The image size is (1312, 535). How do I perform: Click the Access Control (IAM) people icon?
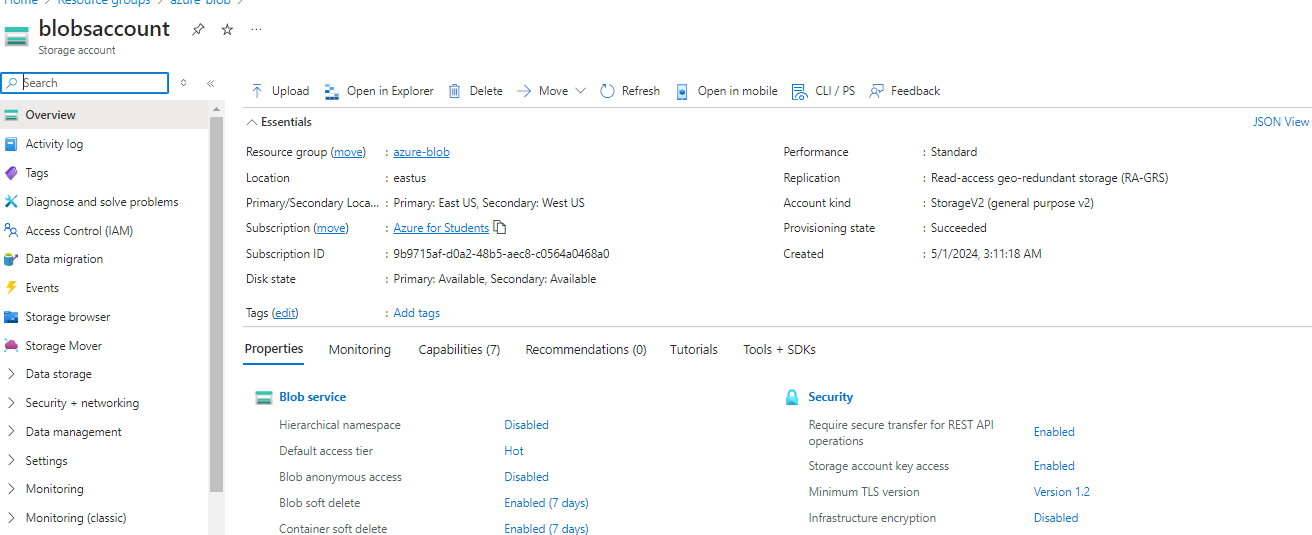pos(11,230)
